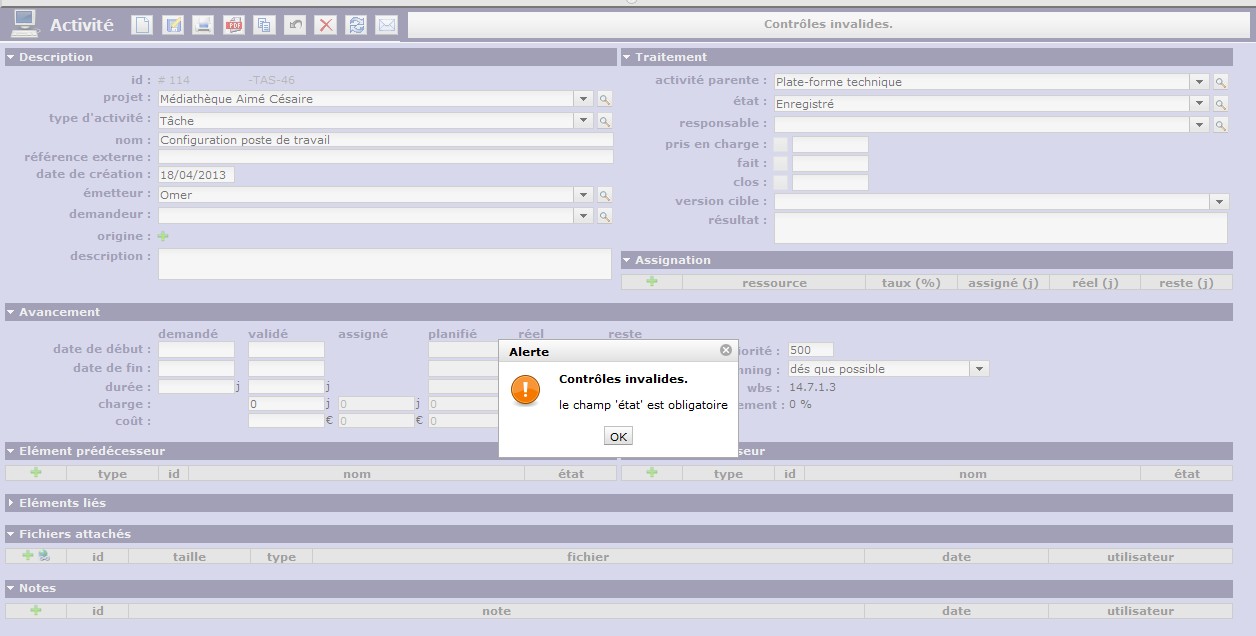Click into the 'nom' text field
This screenshot has width=1256, height=636.
pos(385,140)
